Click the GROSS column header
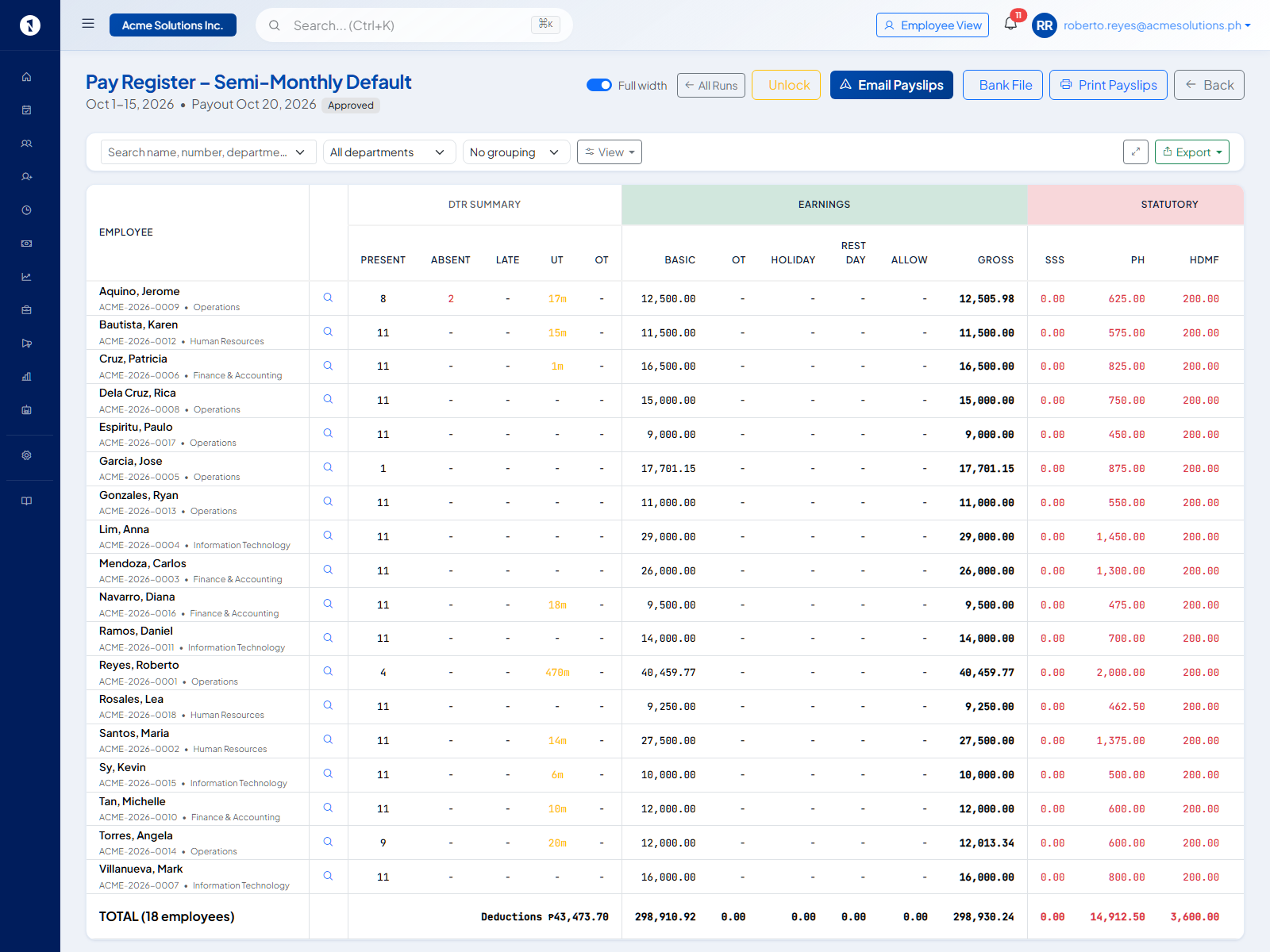 point(995,260)
